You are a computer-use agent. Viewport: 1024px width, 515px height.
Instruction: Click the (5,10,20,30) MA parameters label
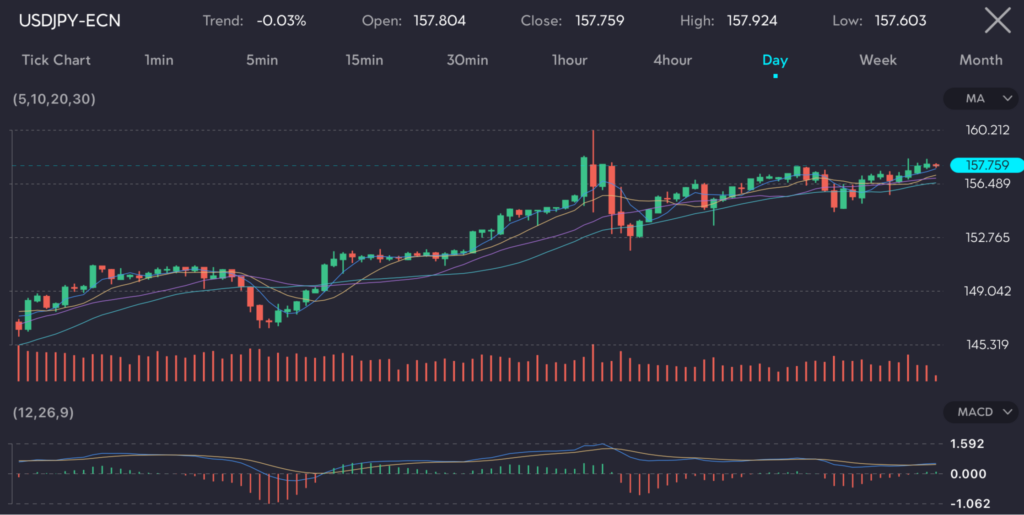click(x=55, y=99)
